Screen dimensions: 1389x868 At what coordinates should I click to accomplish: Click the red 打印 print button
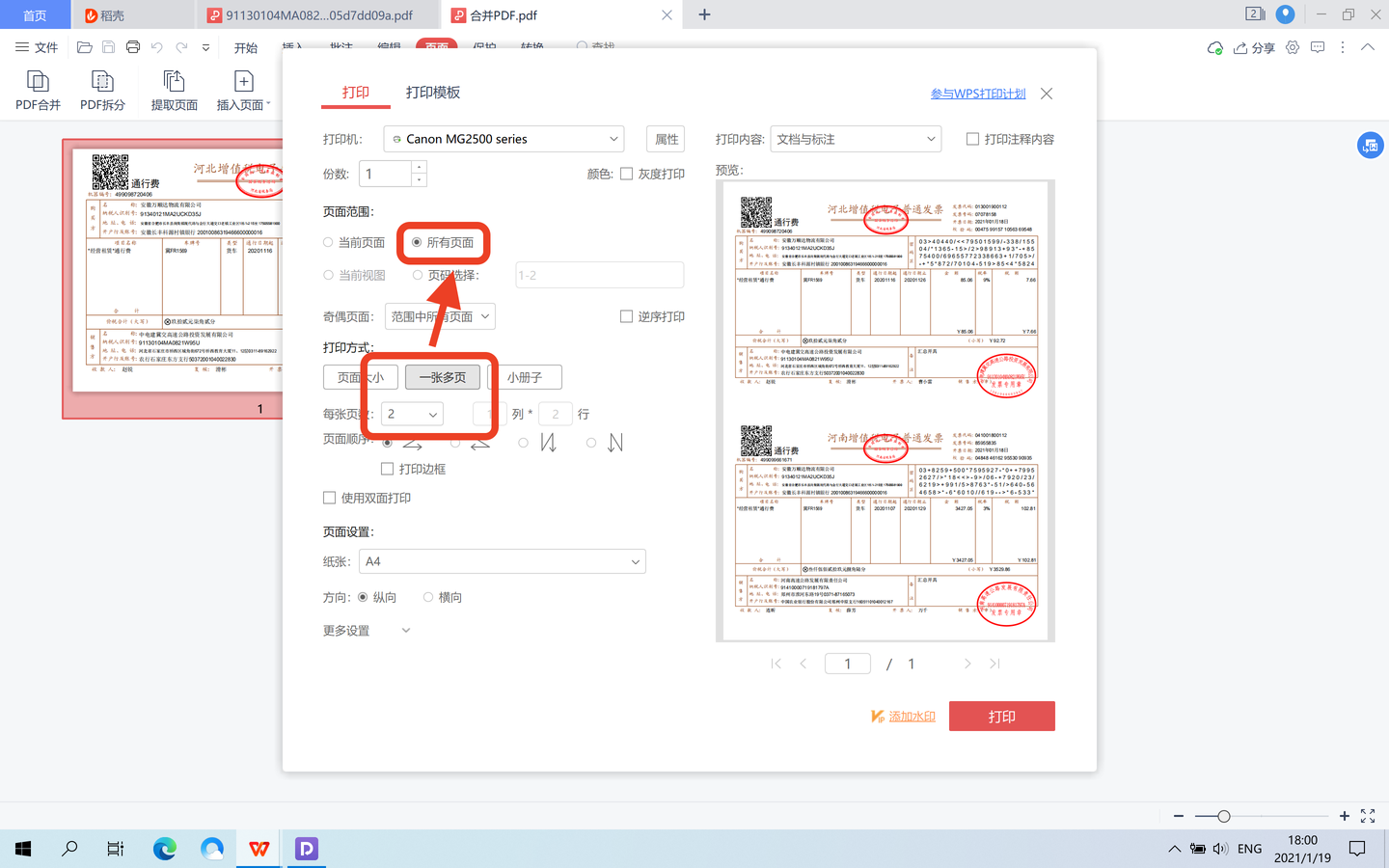(1002, 717)
